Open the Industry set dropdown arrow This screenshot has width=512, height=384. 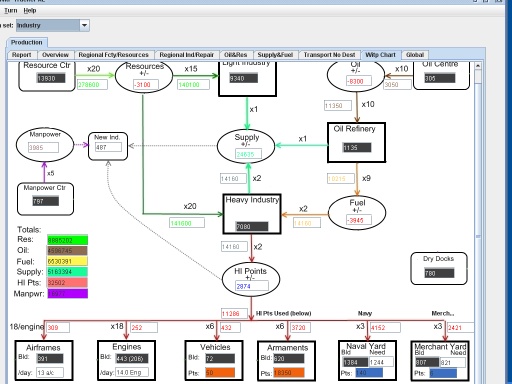[x=84, y=25]
